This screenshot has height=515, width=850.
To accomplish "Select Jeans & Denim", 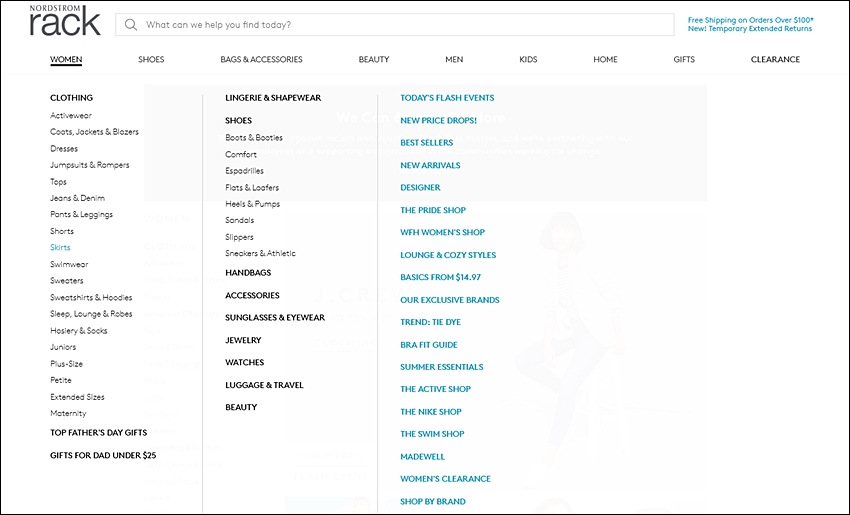I will pyautogui.click(x=78, y=198).
